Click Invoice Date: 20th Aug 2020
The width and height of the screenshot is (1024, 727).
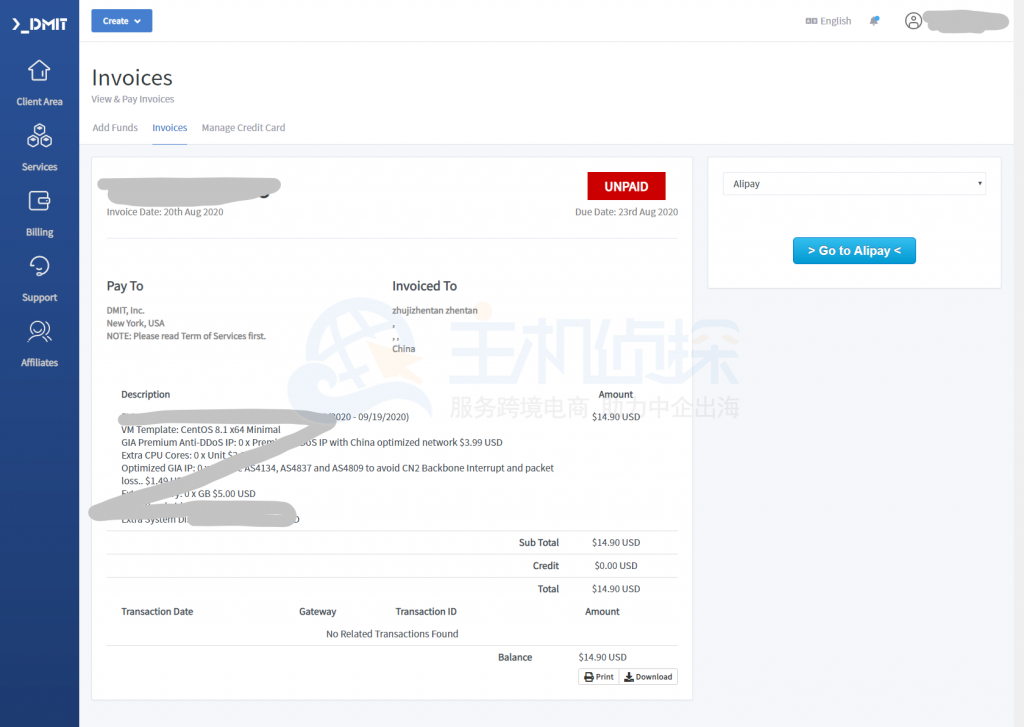[x=165, y=212]
